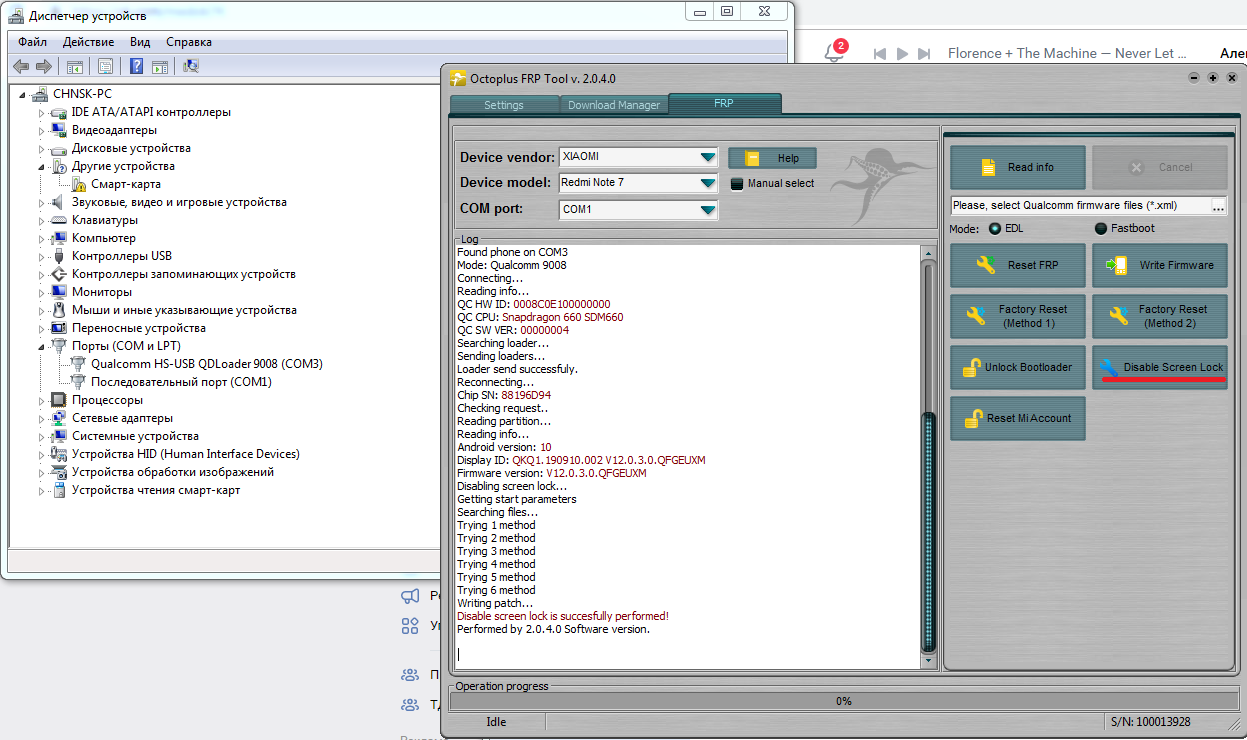Screen dimensions: 1247x740
Task: Click the Back arrow in Device Manager toolbar
Action: (20, 66)
